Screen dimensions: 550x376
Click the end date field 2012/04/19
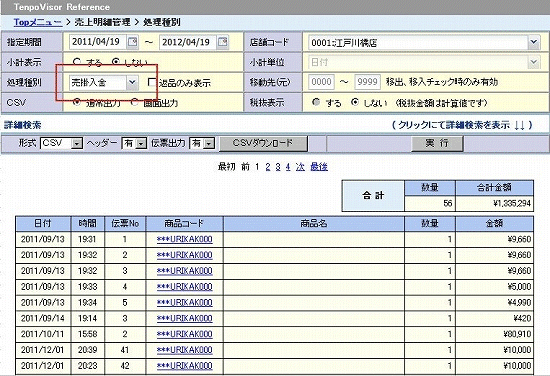point(187,42)
